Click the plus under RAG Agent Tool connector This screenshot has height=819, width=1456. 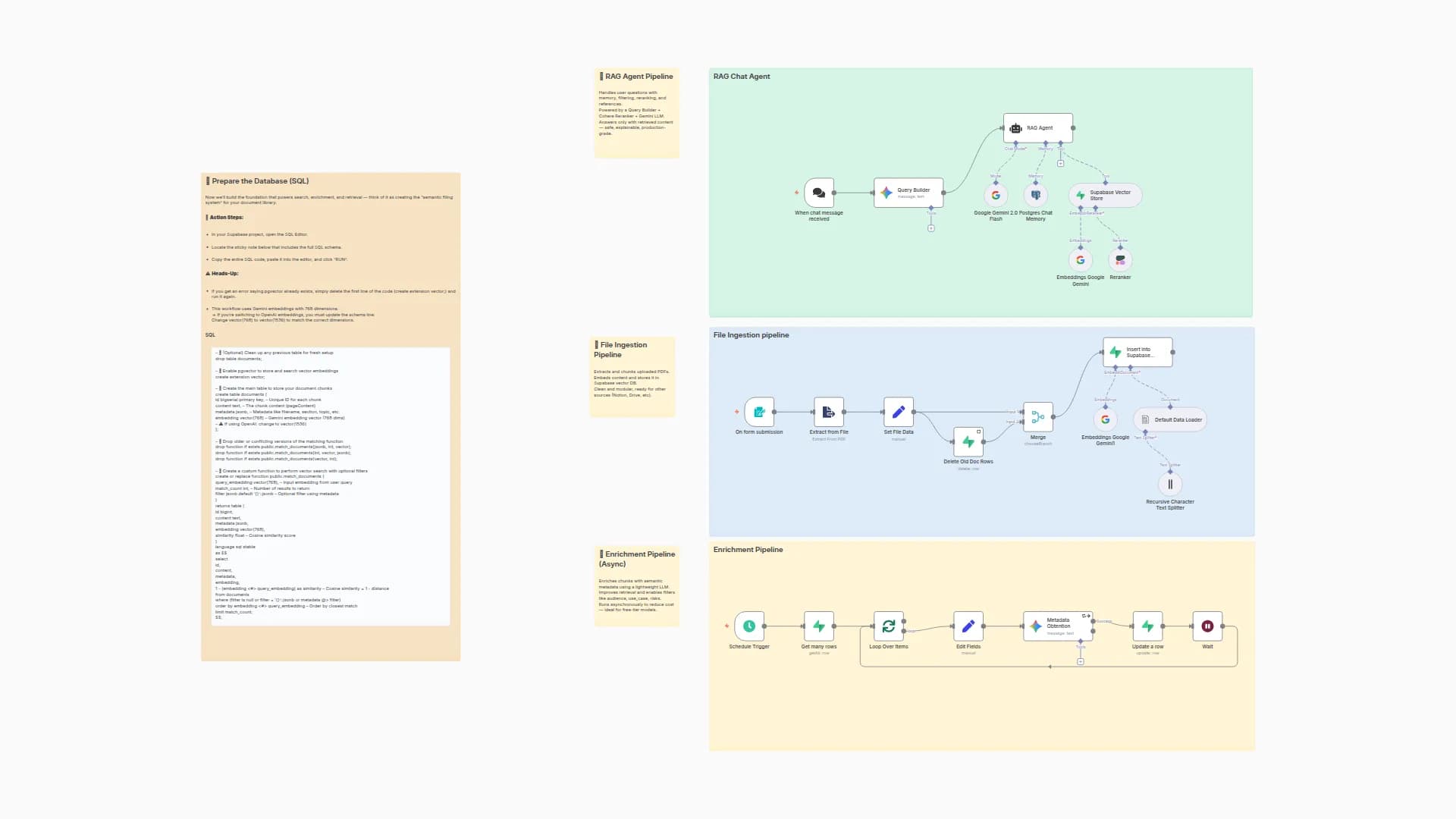1060,164
